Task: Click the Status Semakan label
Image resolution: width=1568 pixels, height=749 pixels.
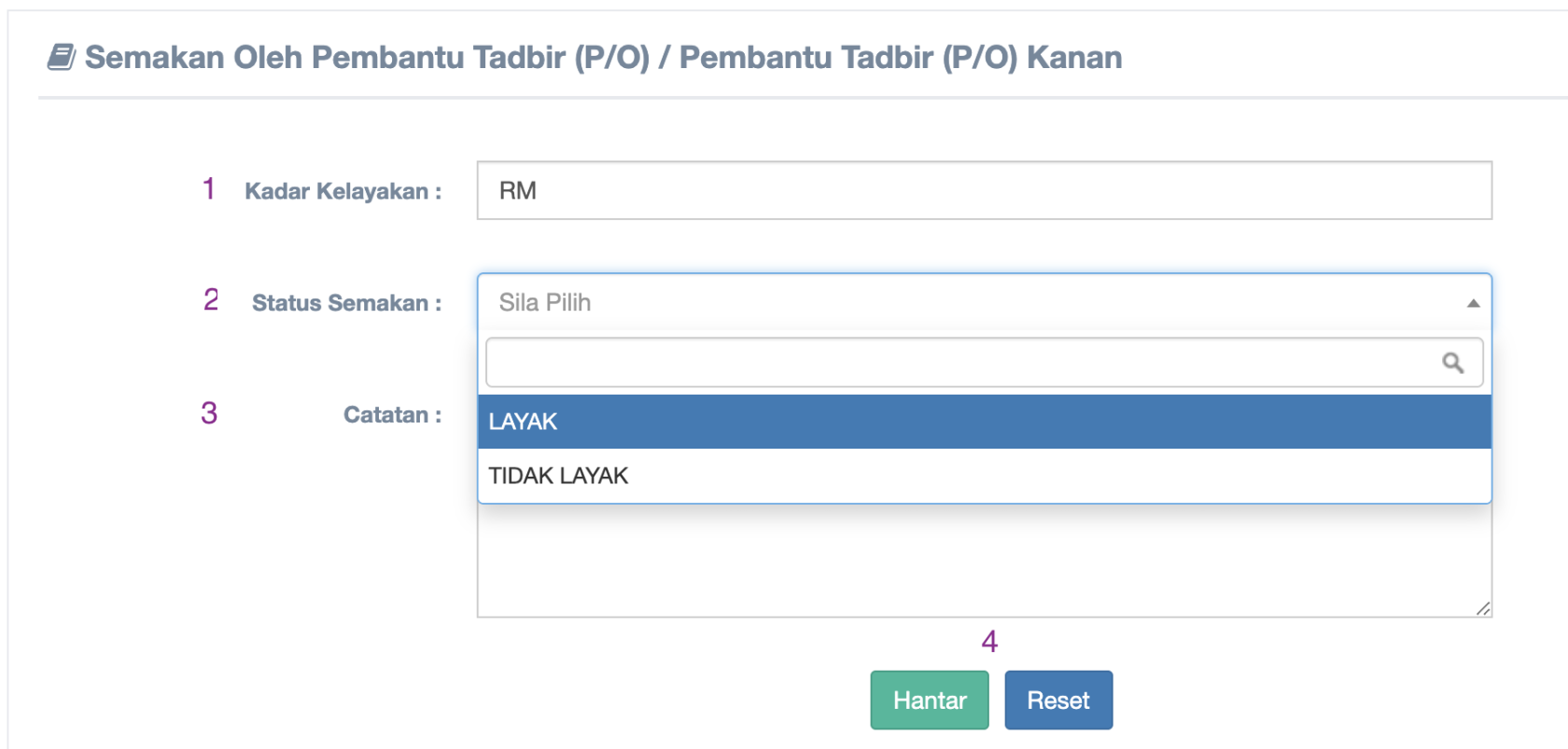Action: [346, 303]
